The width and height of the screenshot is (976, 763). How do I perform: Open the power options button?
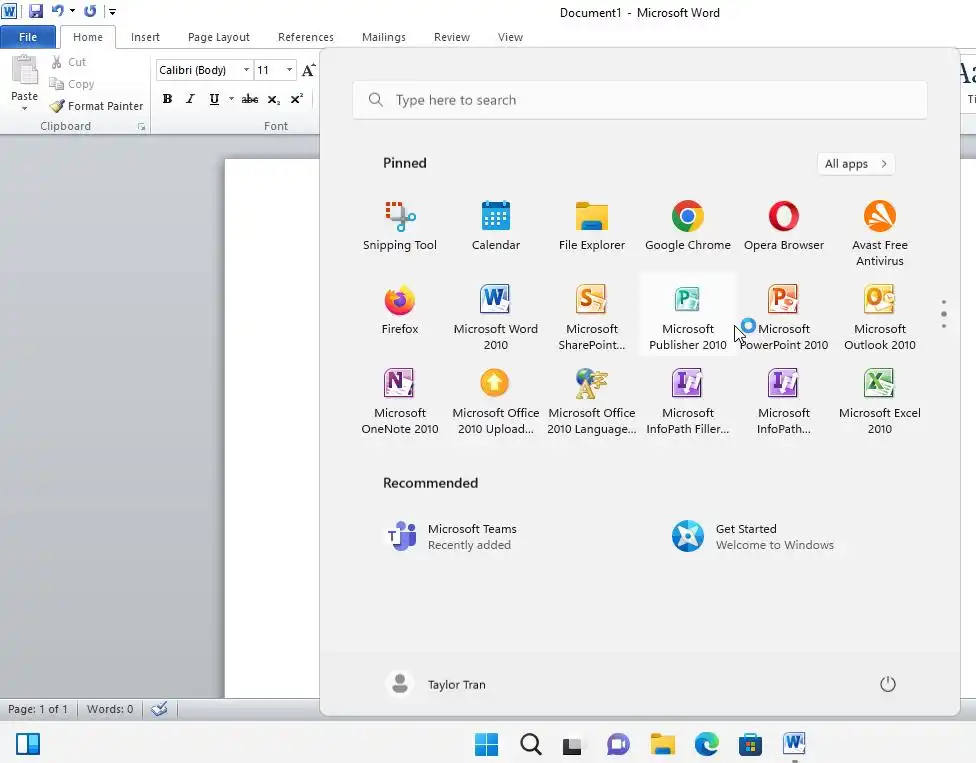(x=887, y=684)
